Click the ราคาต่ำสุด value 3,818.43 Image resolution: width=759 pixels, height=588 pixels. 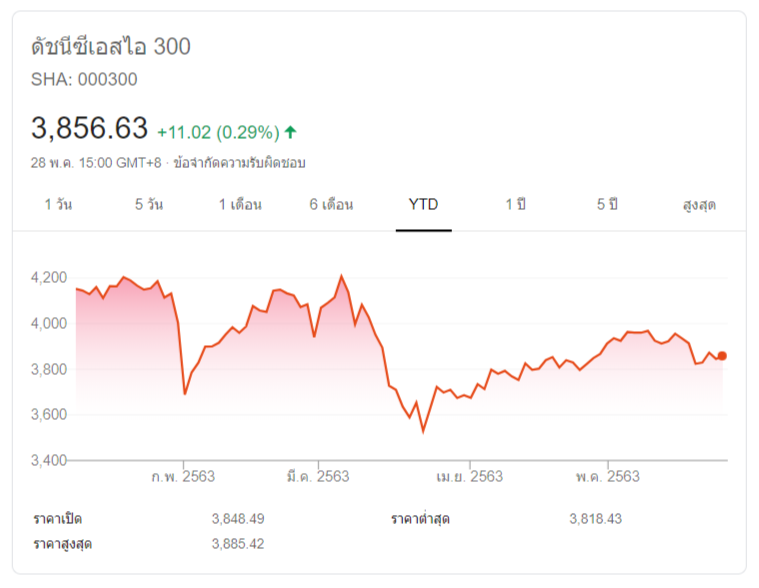595,519
